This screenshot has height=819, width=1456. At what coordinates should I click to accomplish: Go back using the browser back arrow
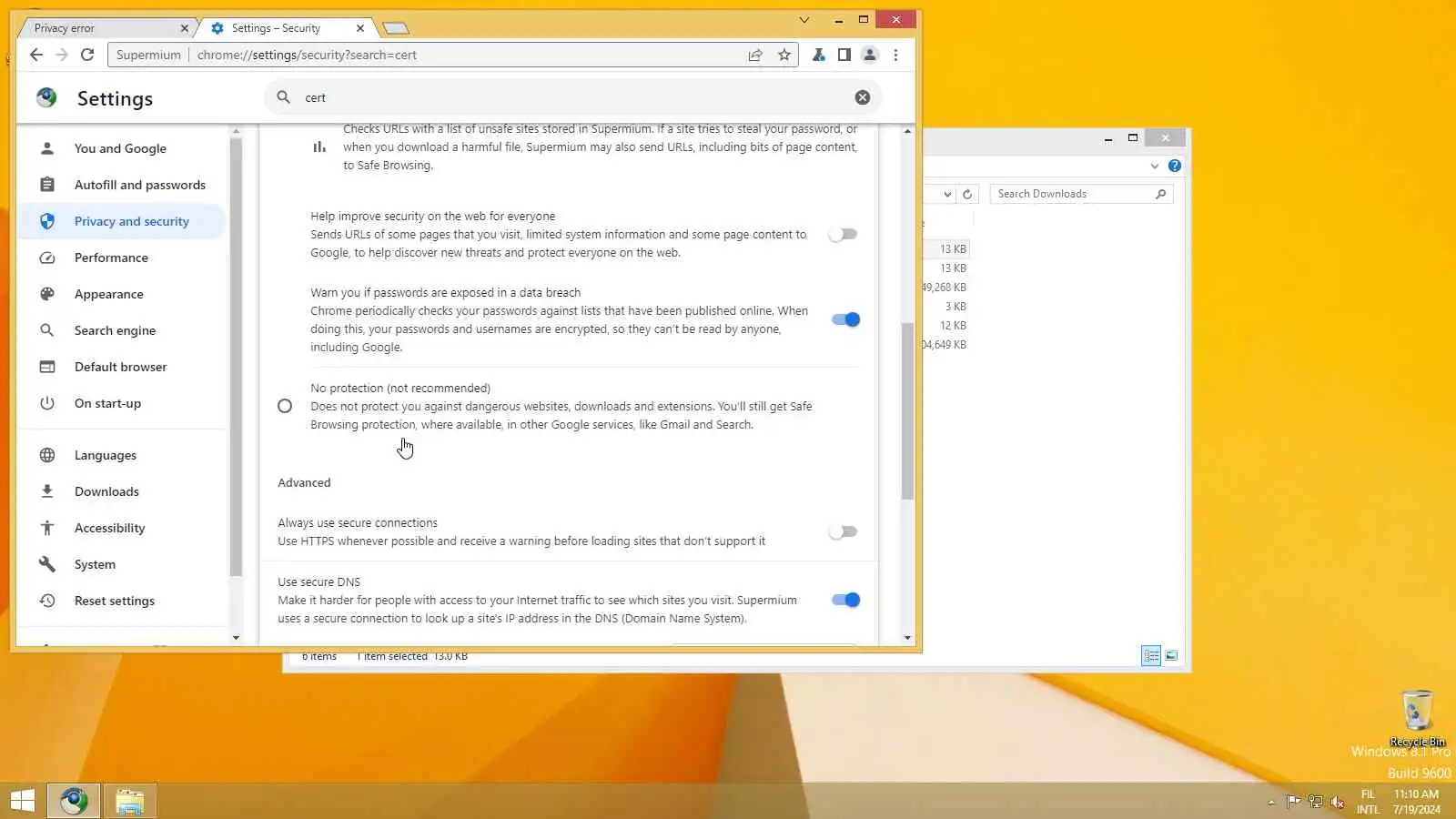[x=36, y=55]
